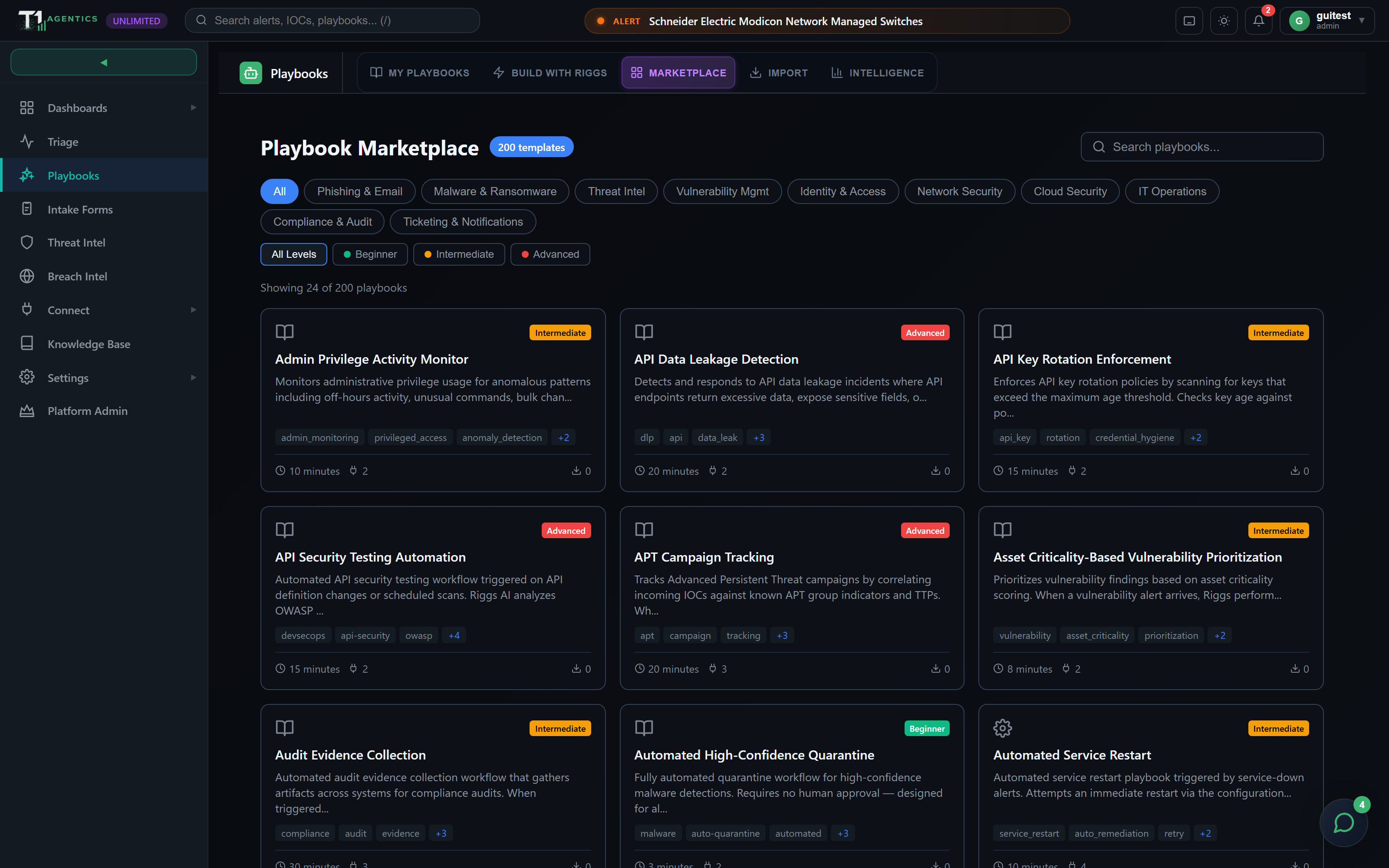Expand the Connect submenu arrow

(194, 310)
